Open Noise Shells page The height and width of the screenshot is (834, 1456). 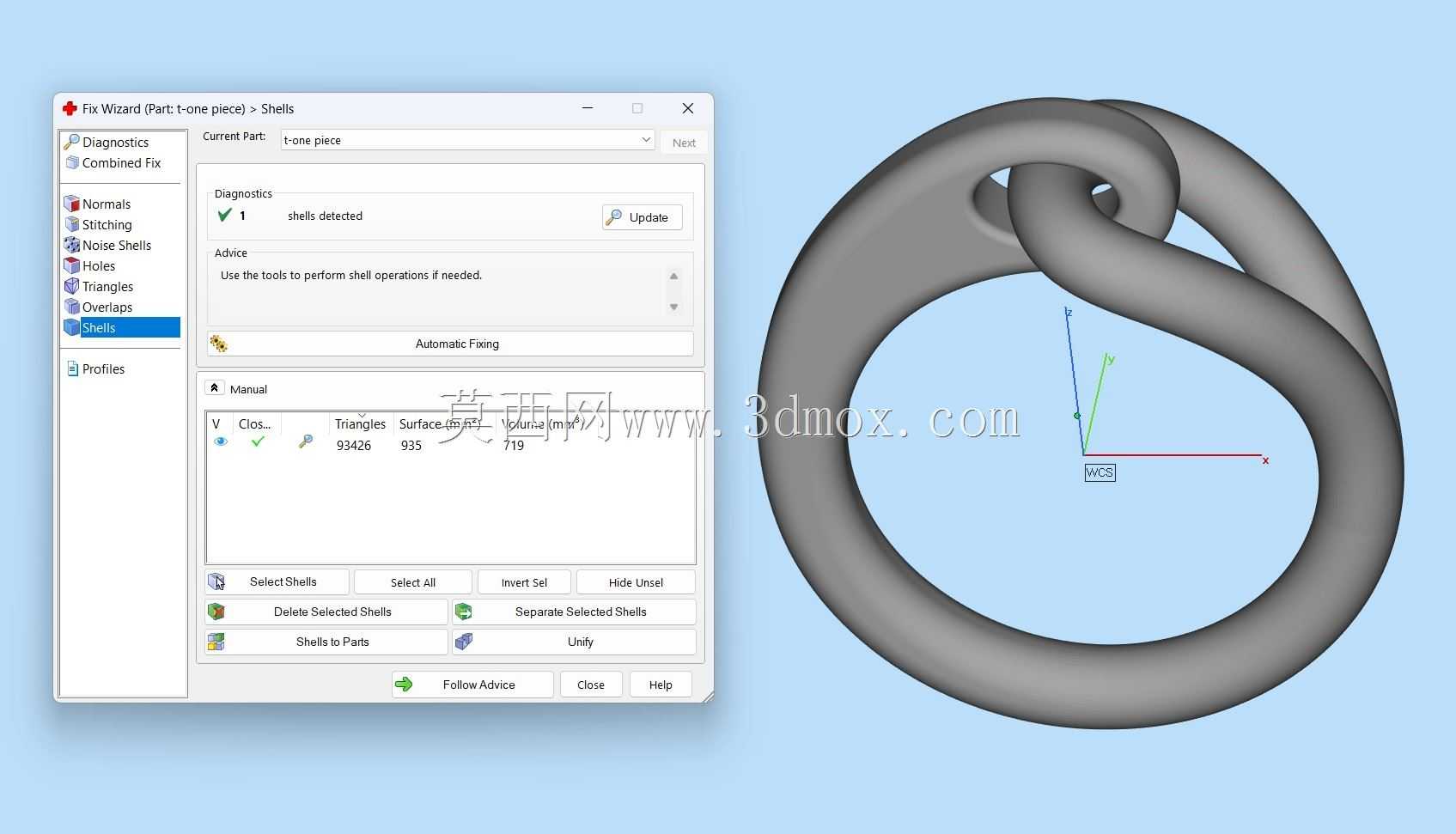point(117,245)
